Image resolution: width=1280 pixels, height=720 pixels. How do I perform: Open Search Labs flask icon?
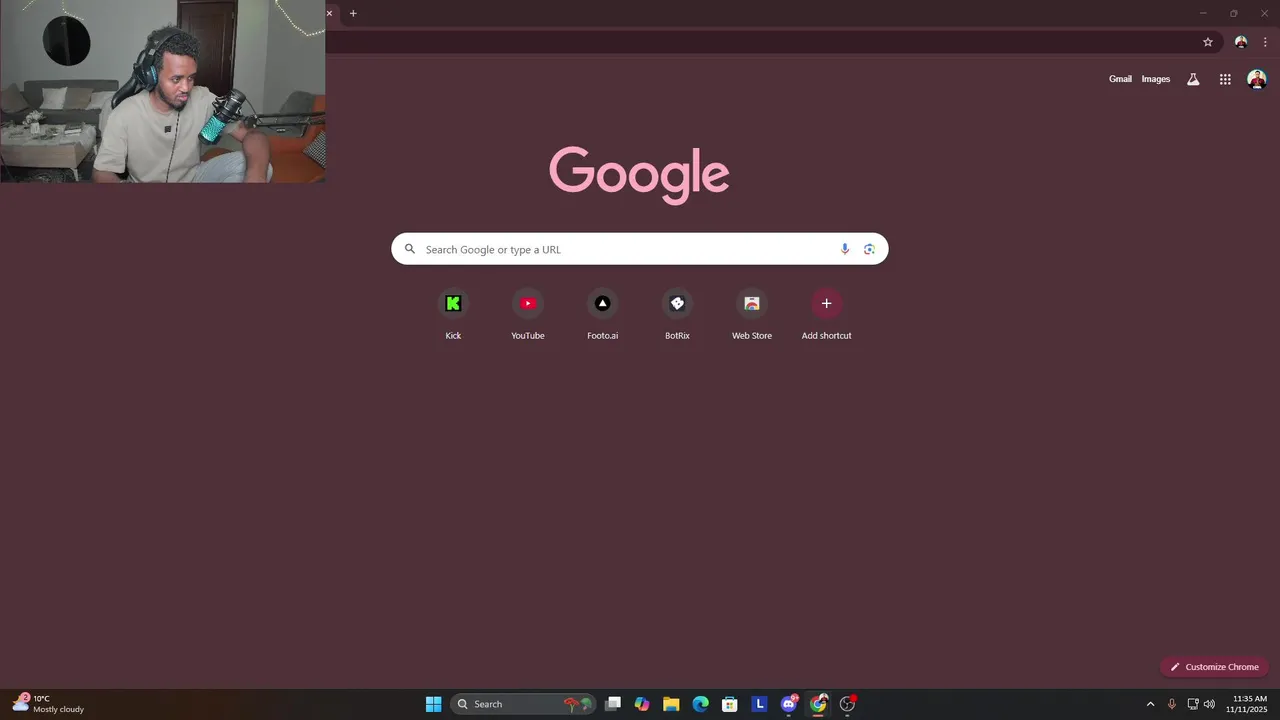tap(1193, 79)
